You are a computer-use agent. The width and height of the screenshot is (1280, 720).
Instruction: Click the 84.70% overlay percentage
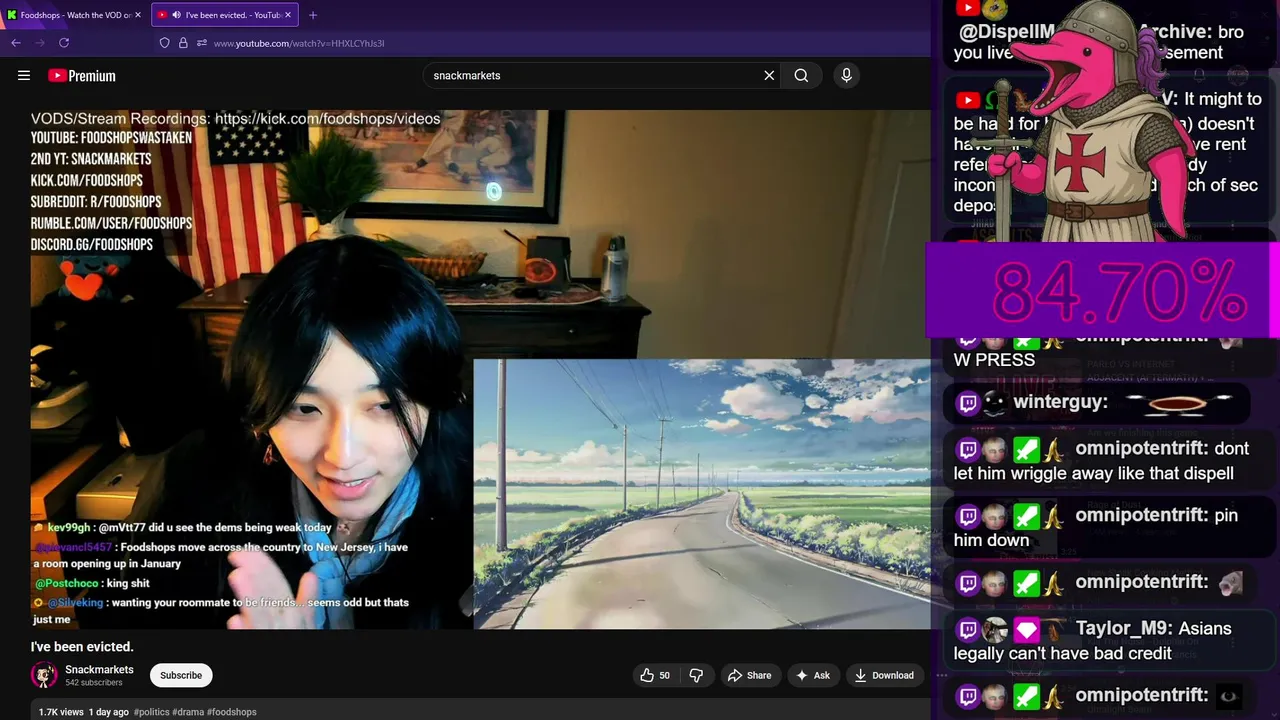1118,292
